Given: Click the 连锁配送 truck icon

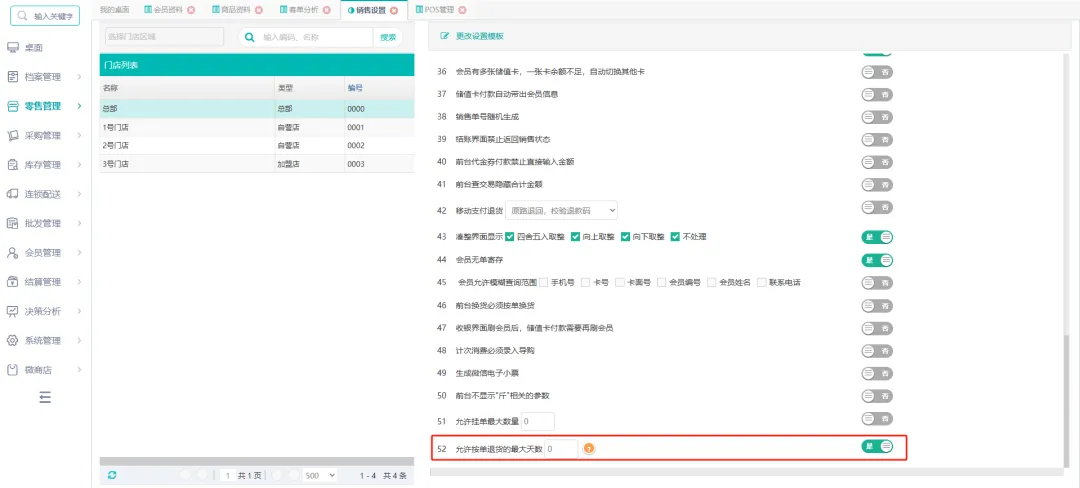Looking at the screenshot, I should 12,194.
